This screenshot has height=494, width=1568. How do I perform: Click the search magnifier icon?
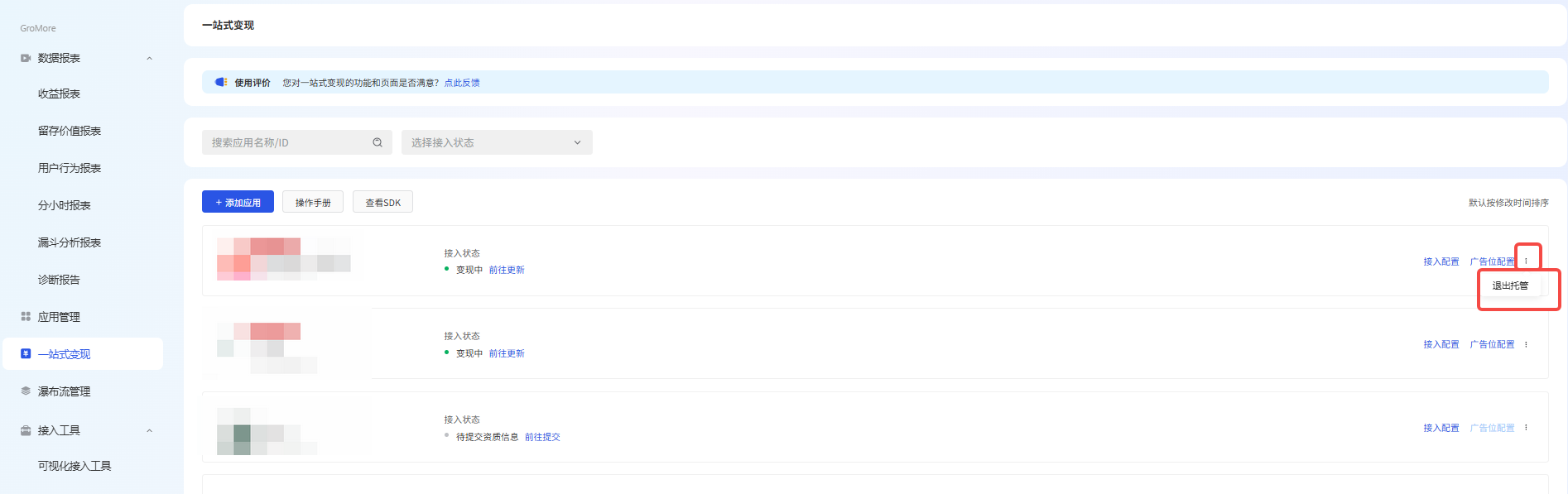pos(378,142)
